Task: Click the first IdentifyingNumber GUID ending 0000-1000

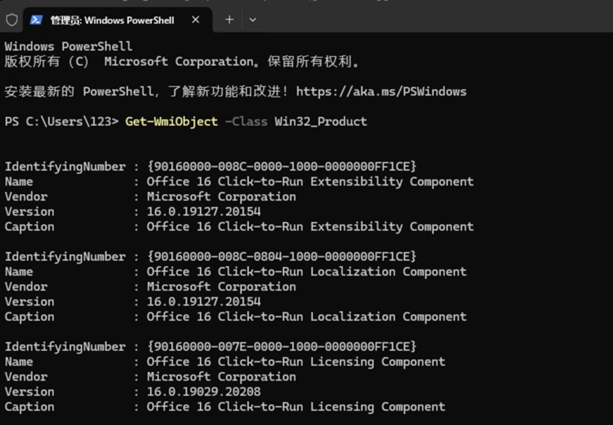Action: (281, 166)
